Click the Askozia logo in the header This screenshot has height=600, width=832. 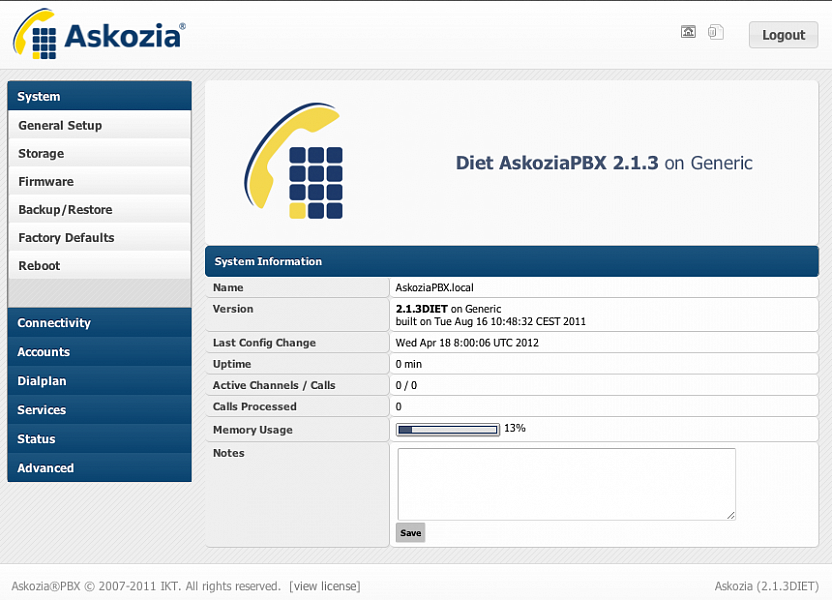99,33
